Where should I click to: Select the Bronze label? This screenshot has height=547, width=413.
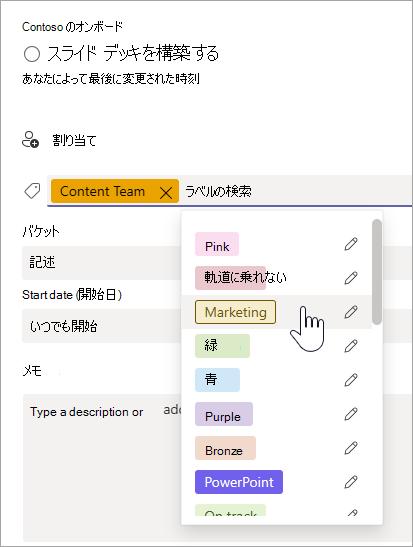225,448
